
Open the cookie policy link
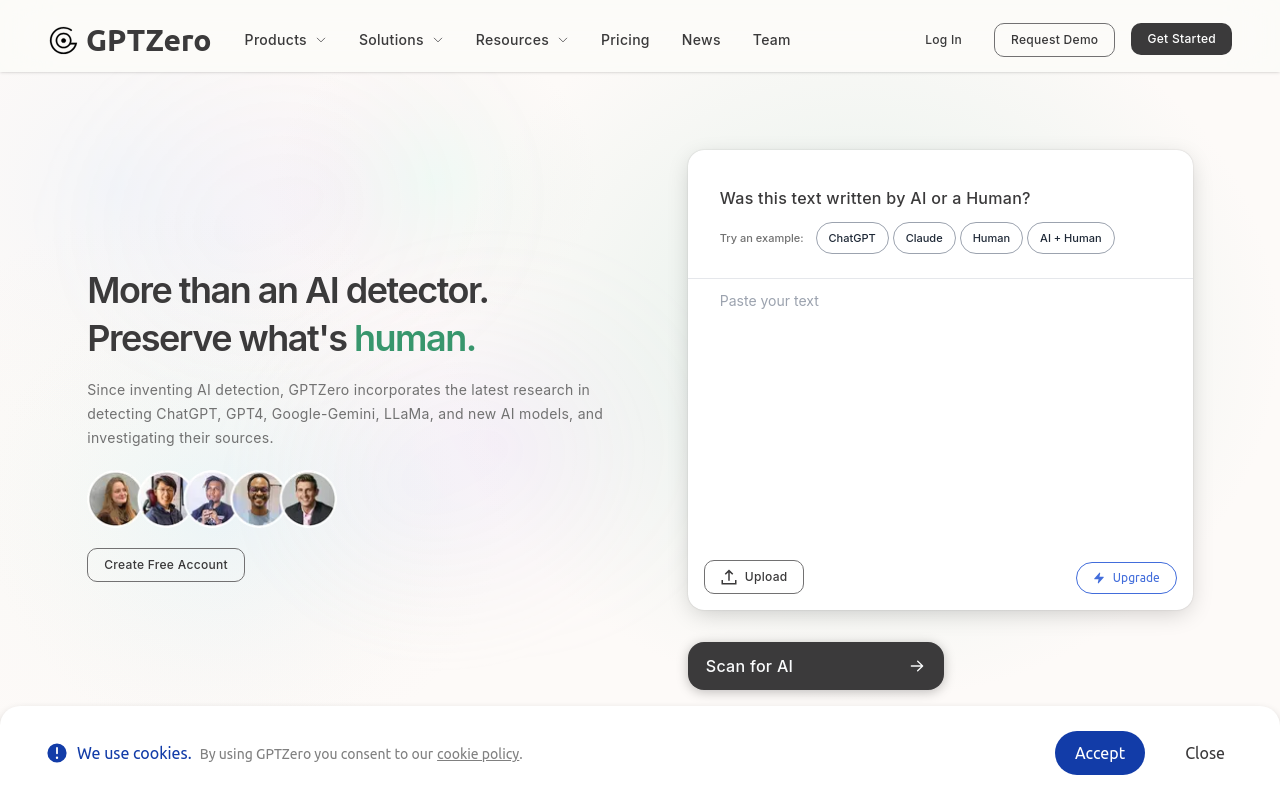coord(478,754)
